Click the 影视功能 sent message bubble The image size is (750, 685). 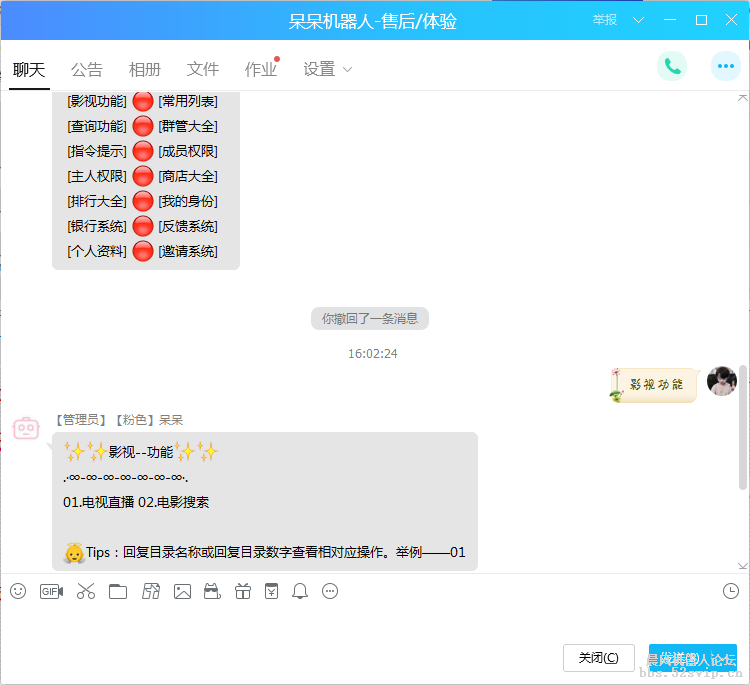(x=655, y=385)
